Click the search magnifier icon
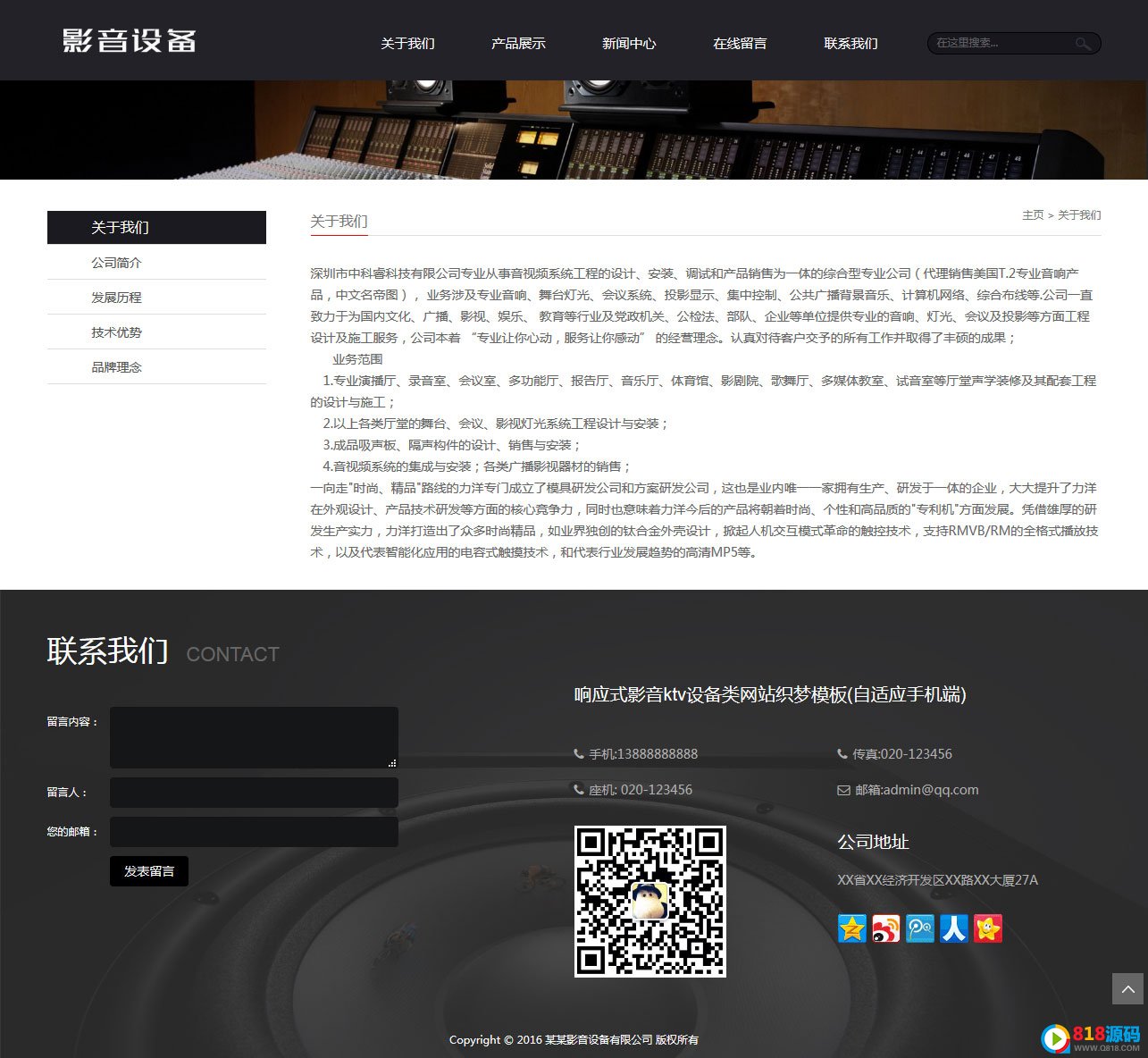The height and width of the screenshot is (1058, 1148). [x=1083, y=43]
